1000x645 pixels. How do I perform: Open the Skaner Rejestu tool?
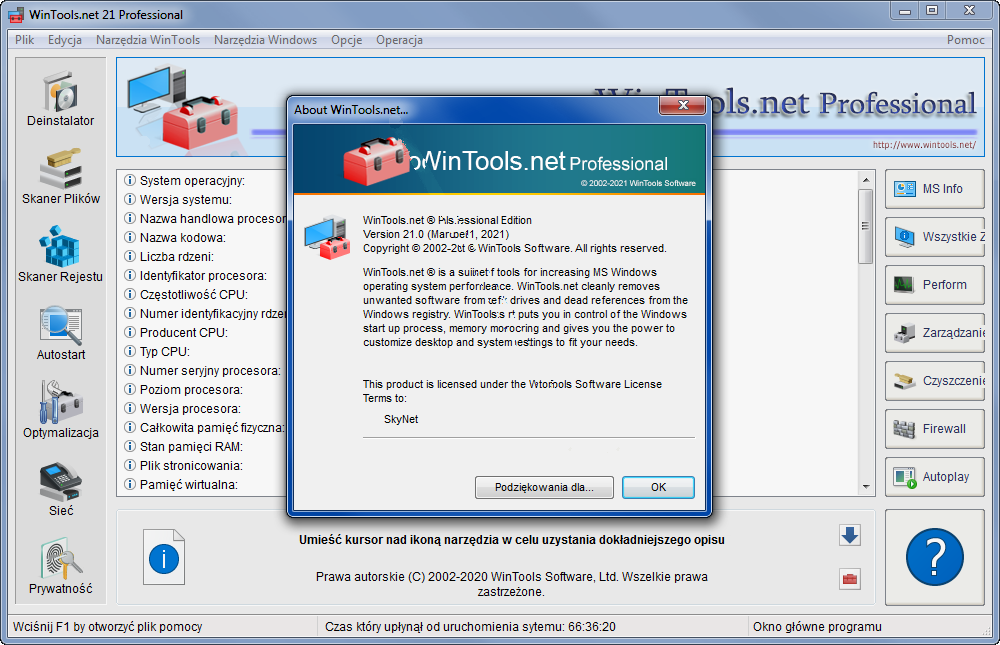click(x=61, y=254)
